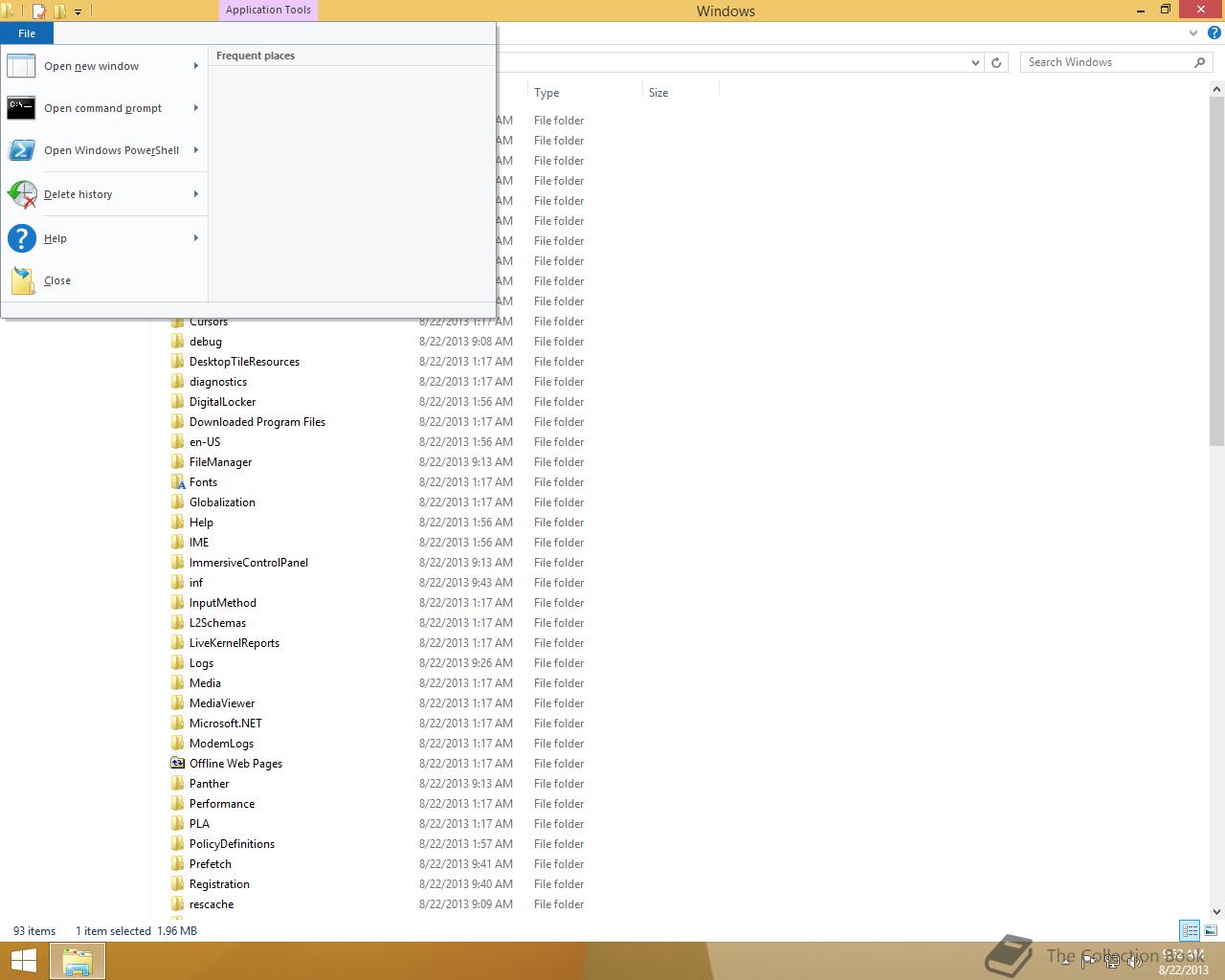This screenshot has height=980, width=1225.
Task: Select the DigitalLocker folder
Action: (x=222, y=402)
